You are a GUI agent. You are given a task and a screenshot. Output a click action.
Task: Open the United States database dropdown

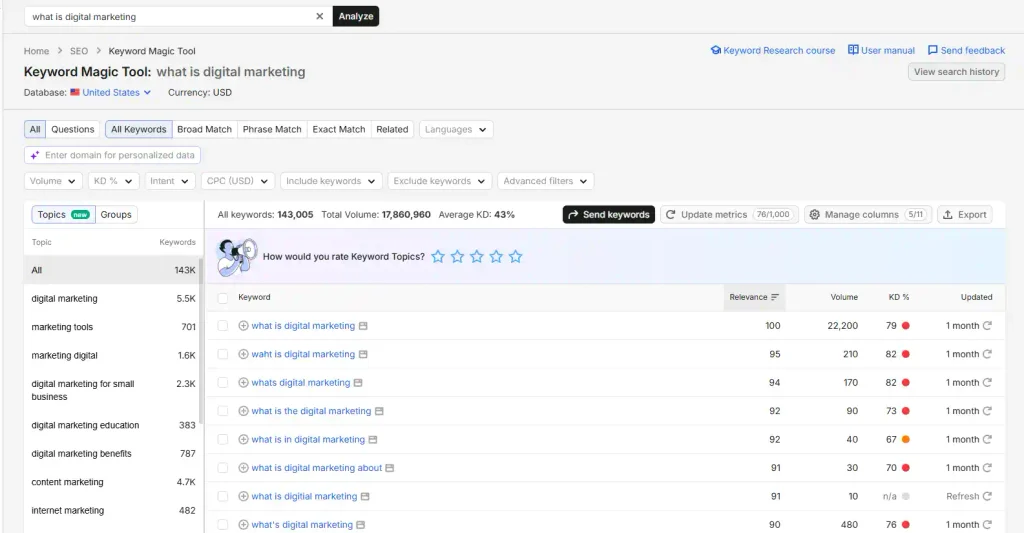(111, 93)
